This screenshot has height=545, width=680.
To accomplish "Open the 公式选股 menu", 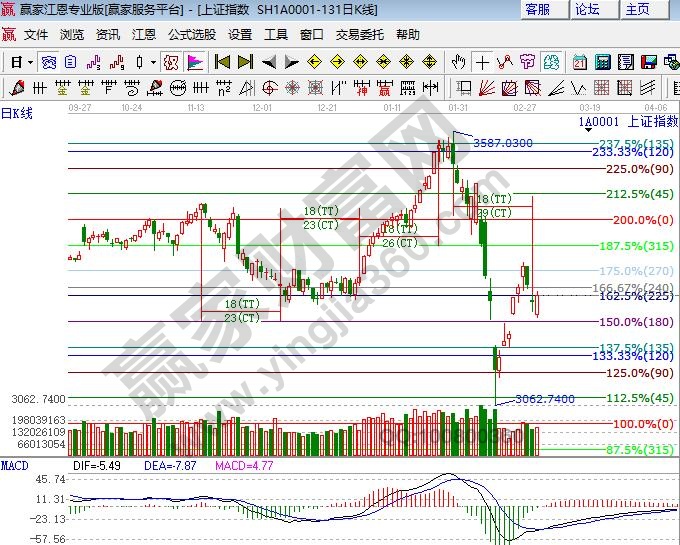I will coord(191,34).
